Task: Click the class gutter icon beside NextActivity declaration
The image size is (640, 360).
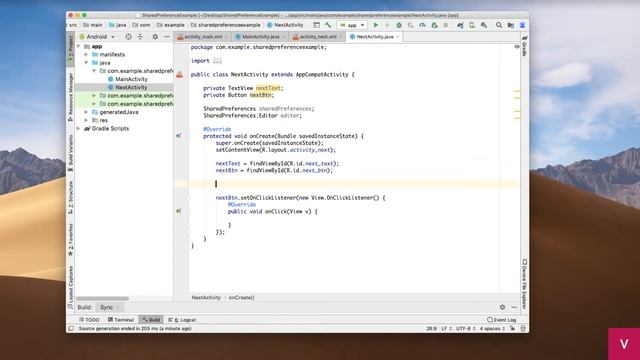Action: (180, 75)
